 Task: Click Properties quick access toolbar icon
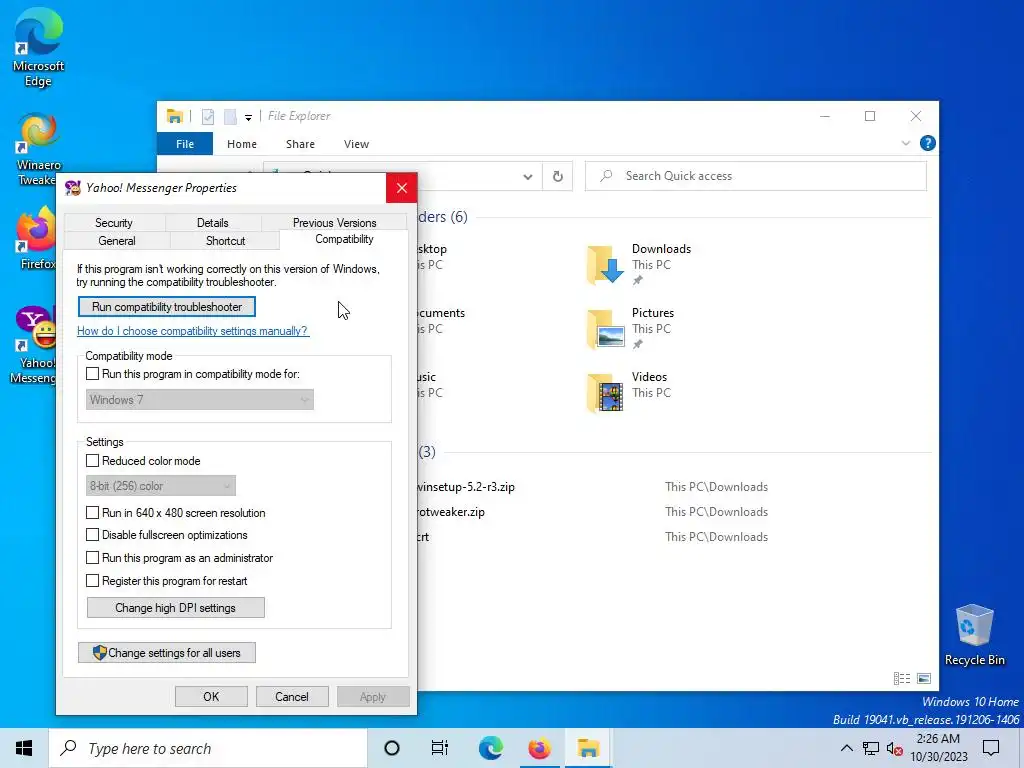tap(208, 116)
